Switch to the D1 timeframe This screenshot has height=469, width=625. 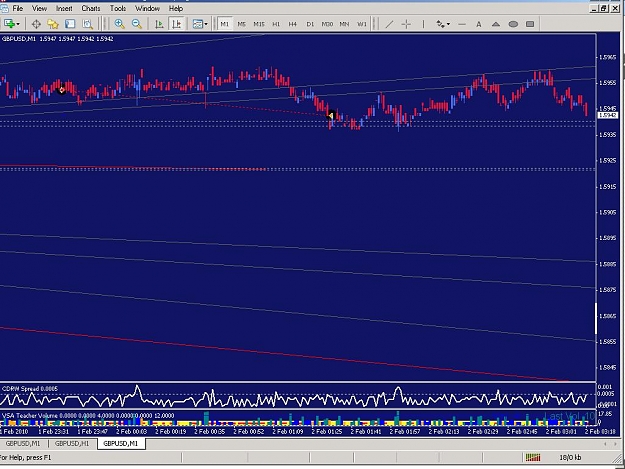(x=310, y=24)
